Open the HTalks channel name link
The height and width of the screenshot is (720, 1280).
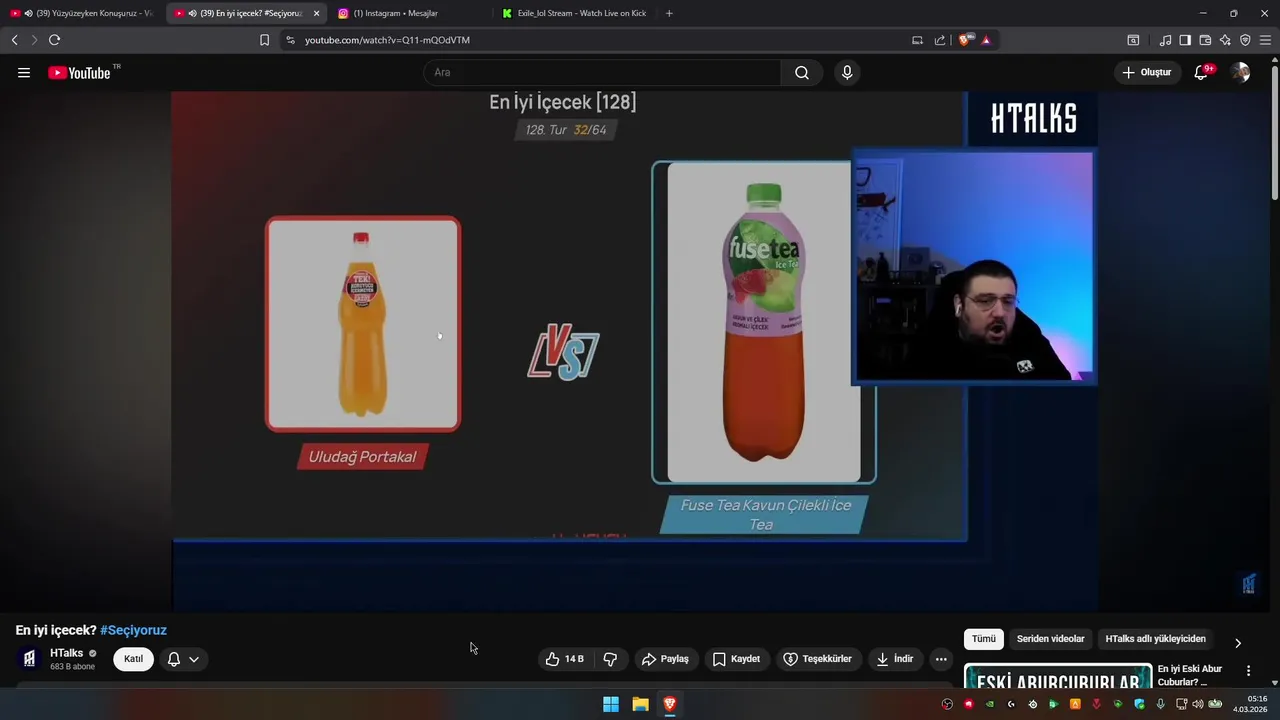pyautogui.click(x=67, y=653)
